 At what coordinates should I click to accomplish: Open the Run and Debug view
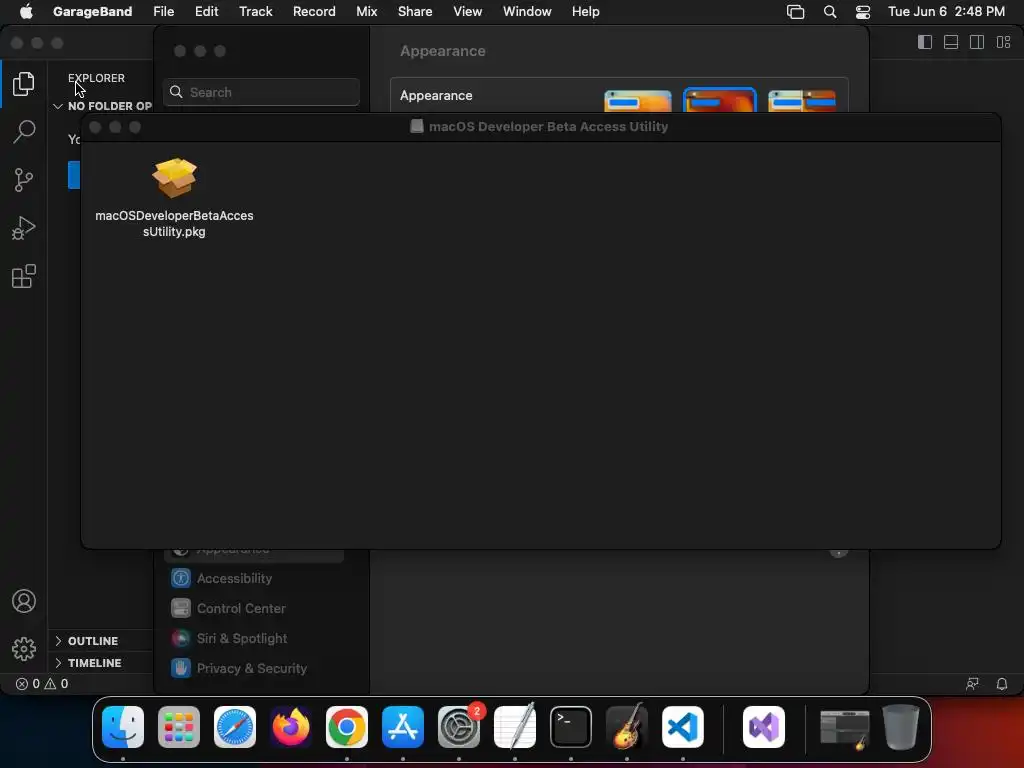[x=24, y=228]
